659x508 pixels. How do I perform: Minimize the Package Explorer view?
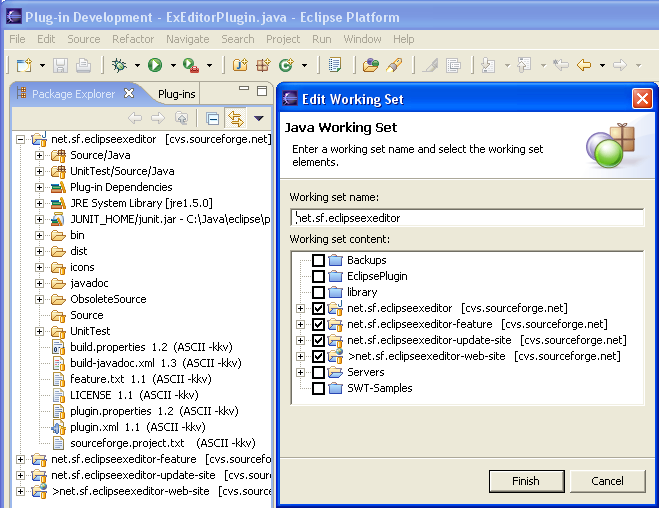point(244,89)
